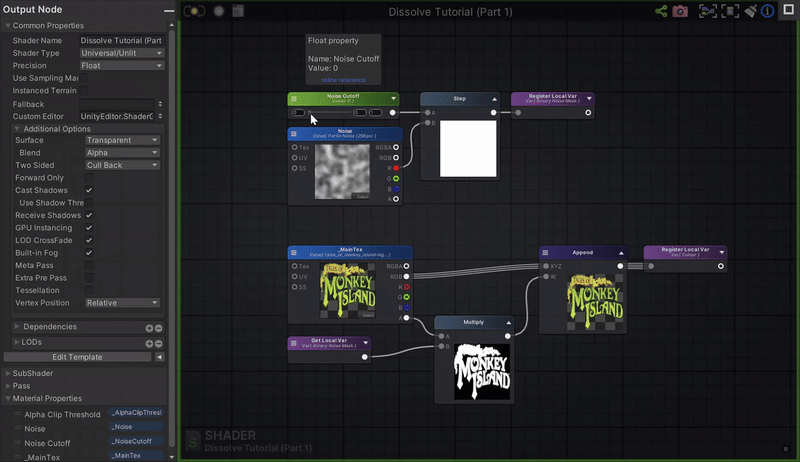The width and height of the screenshot is (800, 462).
Task: Click the Shader Name input field
Action: coord(122,40)
